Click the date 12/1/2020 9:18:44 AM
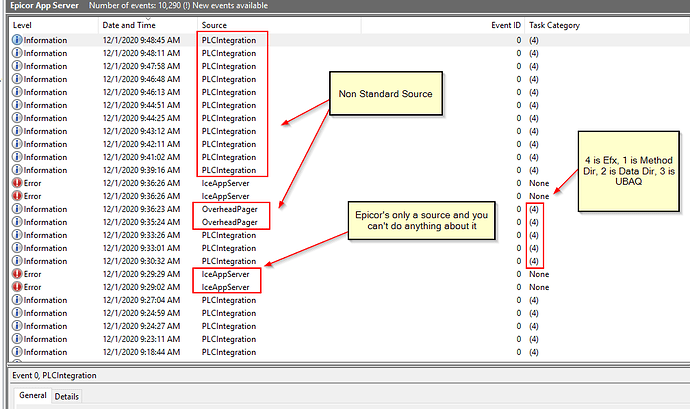This screenshot has height=409, width=690. point(141,352)
